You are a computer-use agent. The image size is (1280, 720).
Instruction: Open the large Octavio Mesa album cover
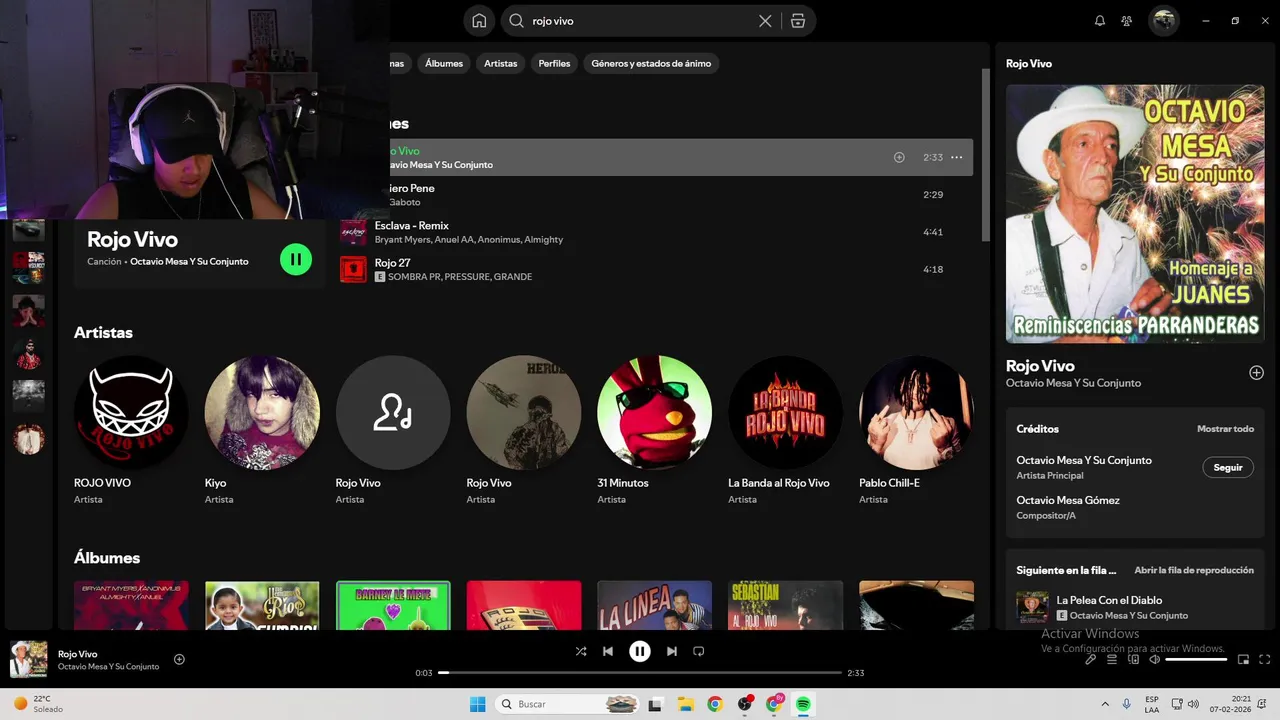pos(1135,214)
